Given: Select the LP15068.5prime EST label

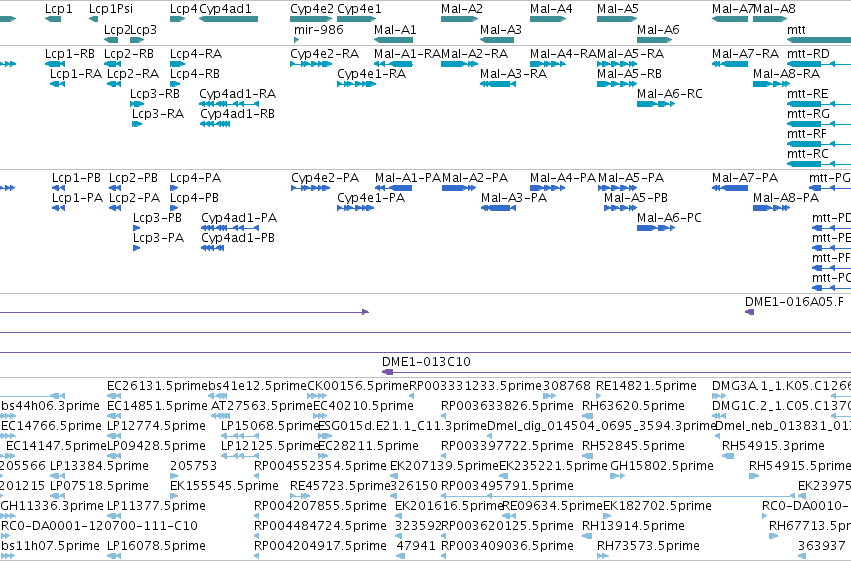Looking at the screenshot, I should pos(270,425).
